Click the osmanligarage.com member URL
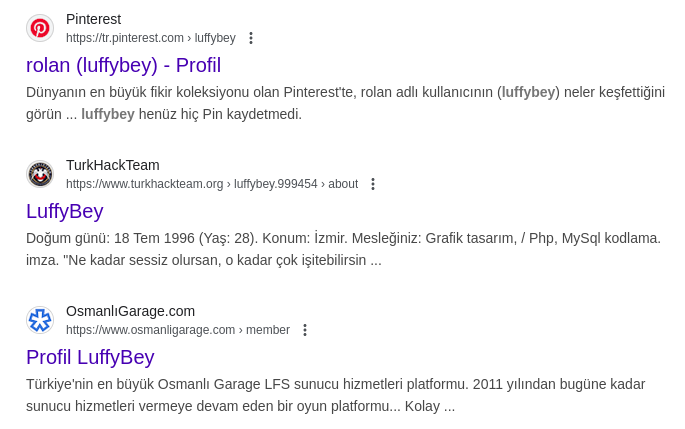 [x=178, y=330]
